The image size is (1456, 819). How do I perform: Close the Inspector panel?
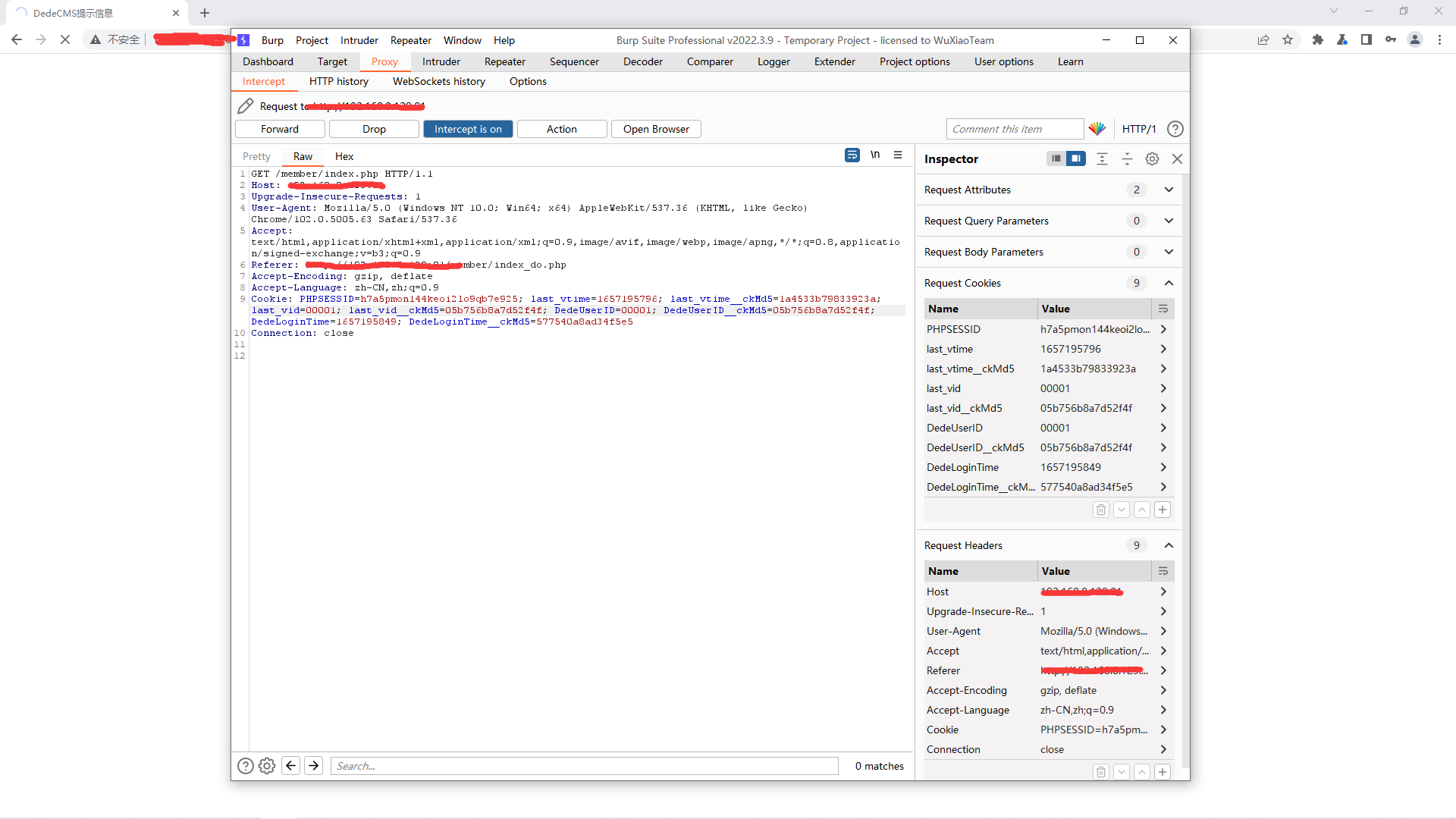click(1177, 158)
